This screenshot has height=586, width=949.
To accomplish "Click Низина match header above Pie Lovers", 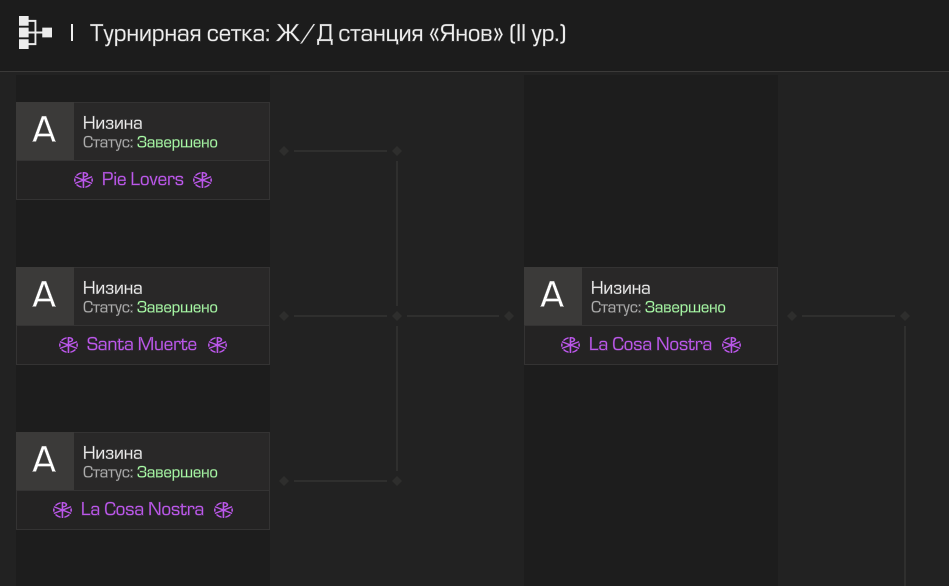I will tap(113, 123).
